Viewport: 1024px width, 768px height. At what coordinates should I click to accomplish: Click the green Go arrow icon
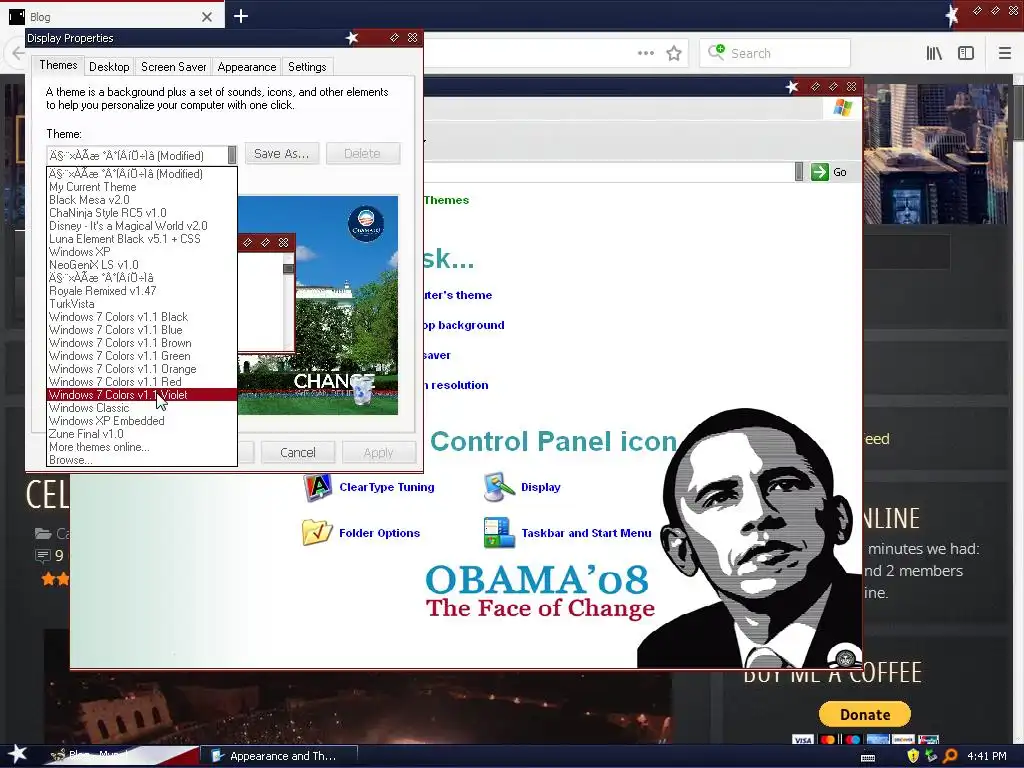820,172
